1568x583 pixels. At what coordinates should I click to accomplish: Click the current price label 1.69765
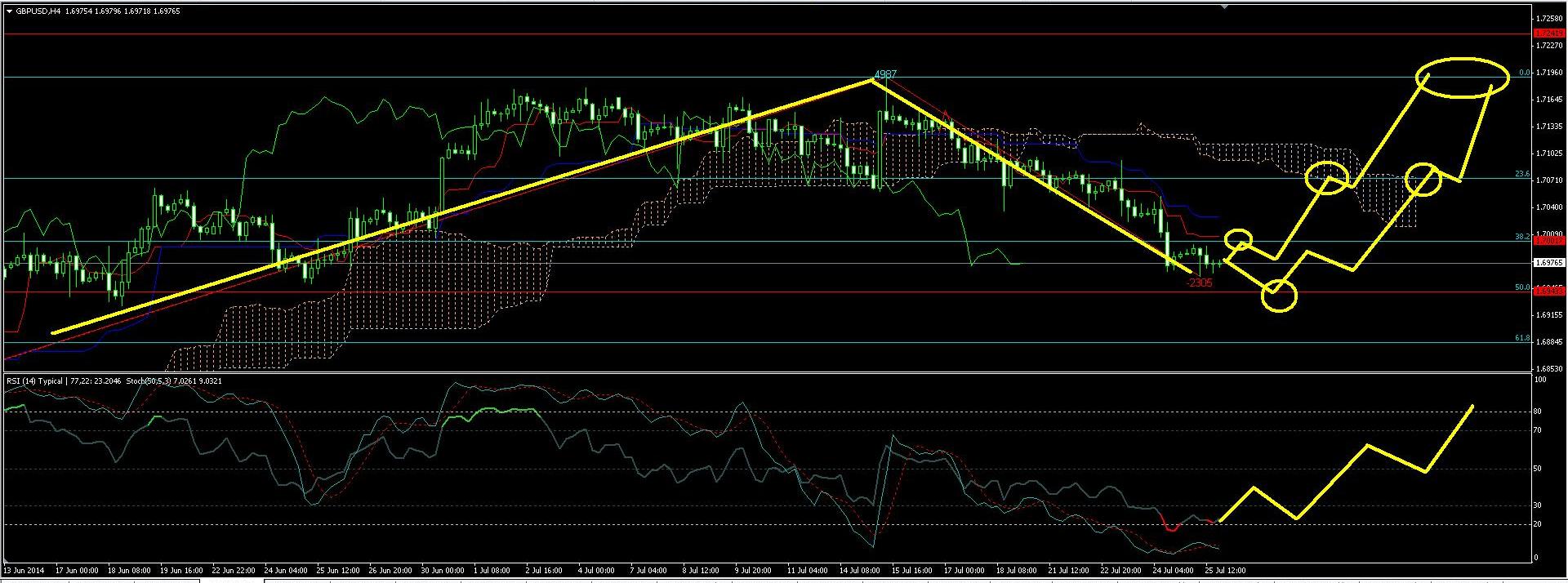[x=1548, y=263]
